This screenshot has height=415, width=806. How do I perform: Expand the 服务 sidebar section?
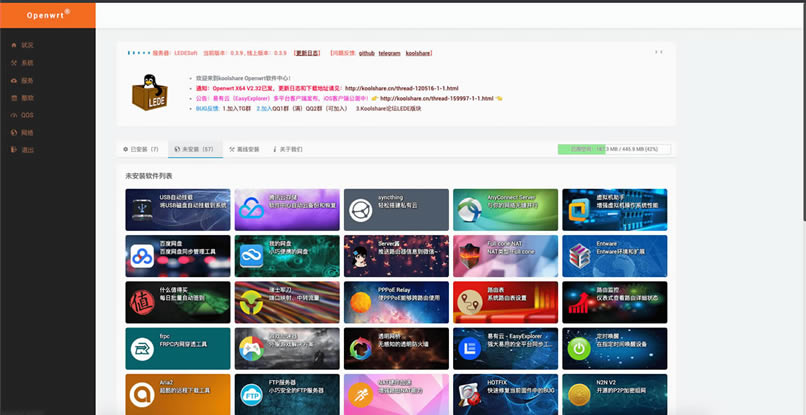point(27,80)
